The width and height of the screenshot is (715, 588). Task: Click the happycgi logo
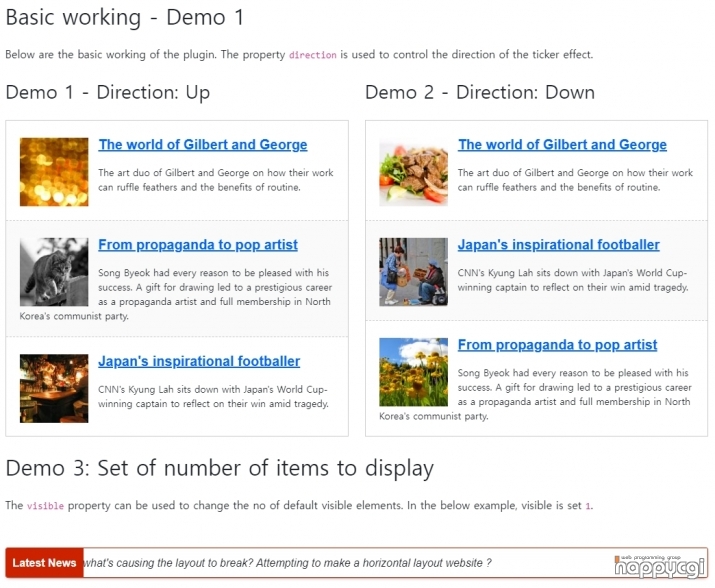coord(659,566)
